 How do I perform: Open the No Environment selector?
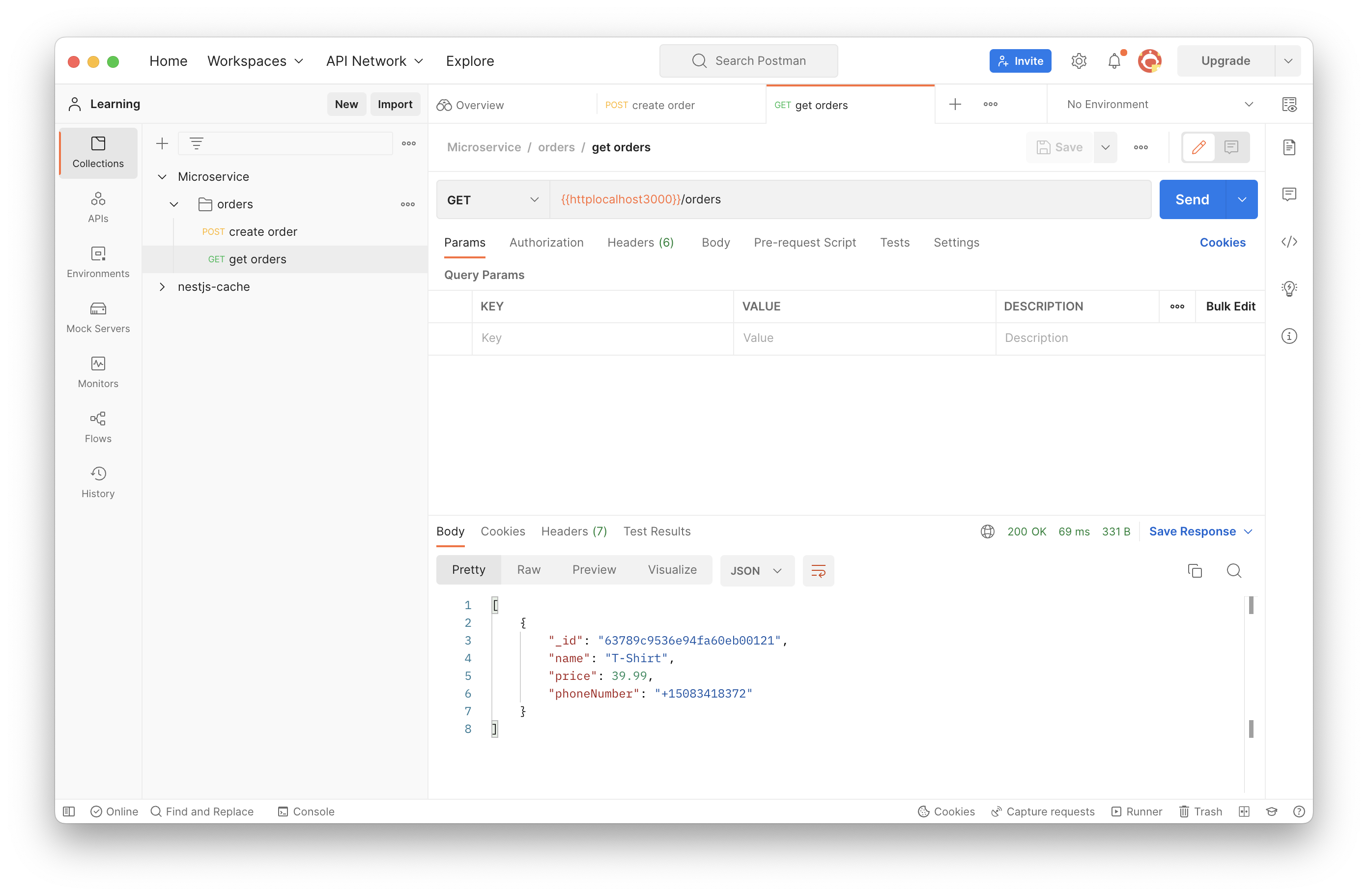pyautogui.click(x=1158, y=105)
